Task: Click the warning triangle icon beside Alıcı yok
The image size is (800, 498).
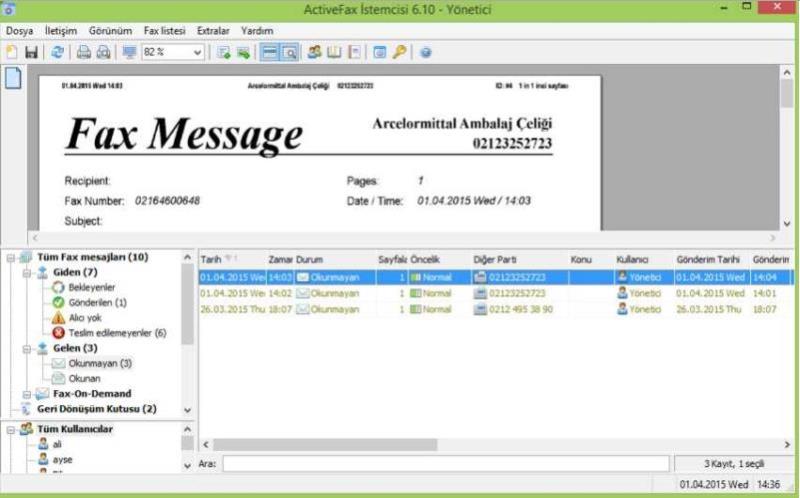Action: tap(58, 318)
